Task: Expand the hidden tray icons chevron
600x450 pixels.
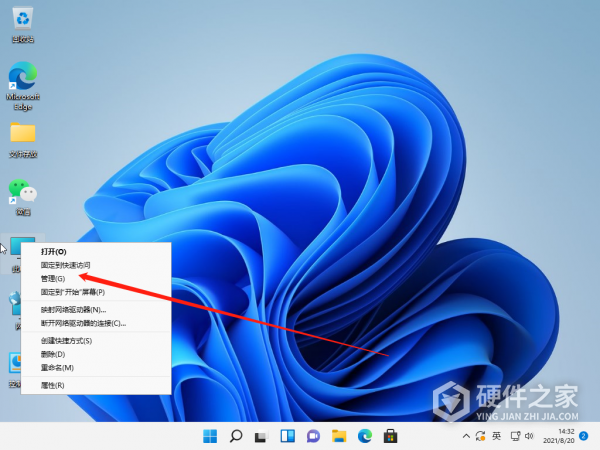Action: (x=464, y=436)
